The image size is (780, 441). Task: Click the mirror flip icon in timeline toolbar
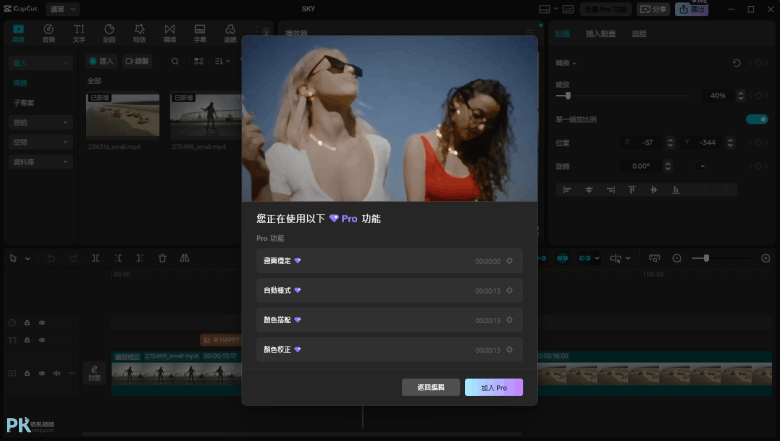[x=185, y=258]
